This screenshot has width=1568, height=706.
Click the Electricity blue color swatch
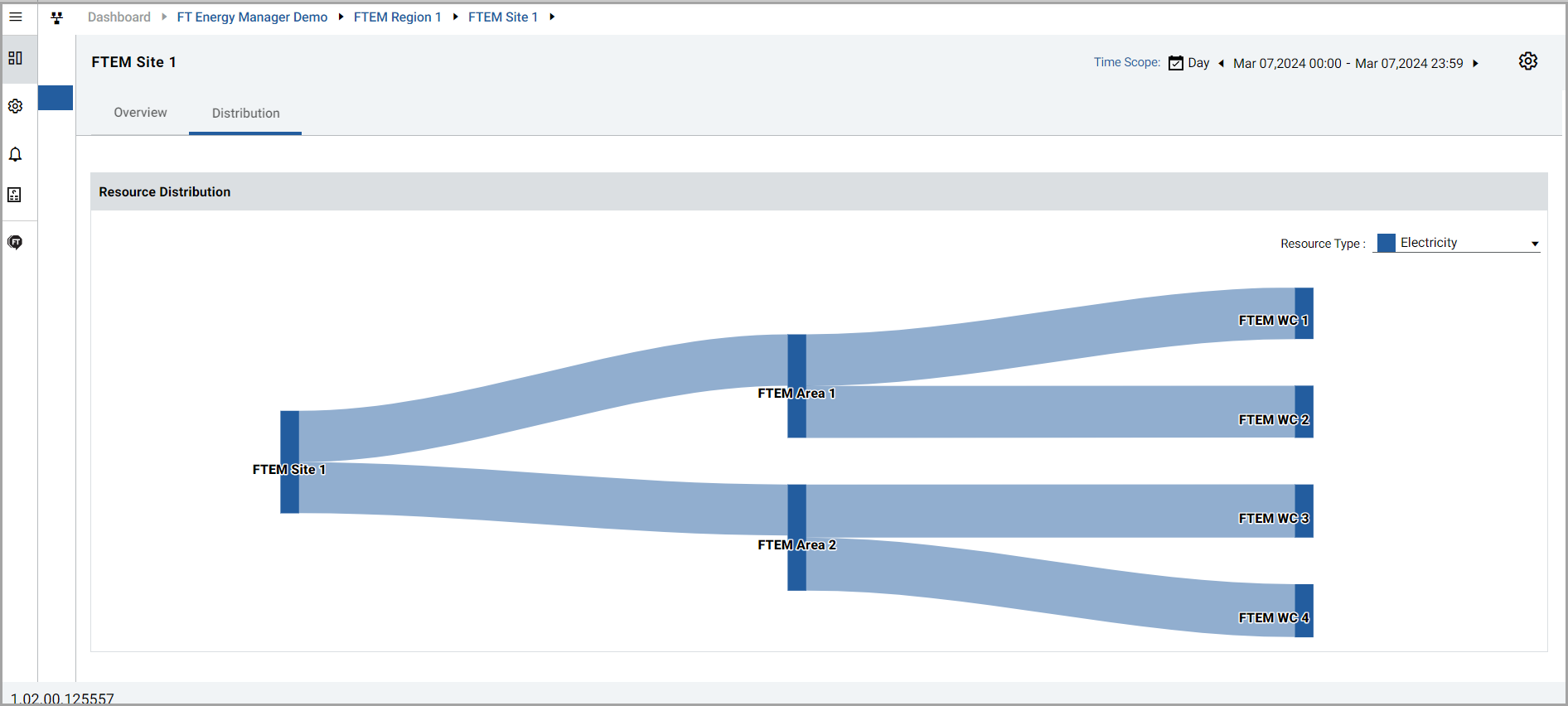pos(1386,243)
